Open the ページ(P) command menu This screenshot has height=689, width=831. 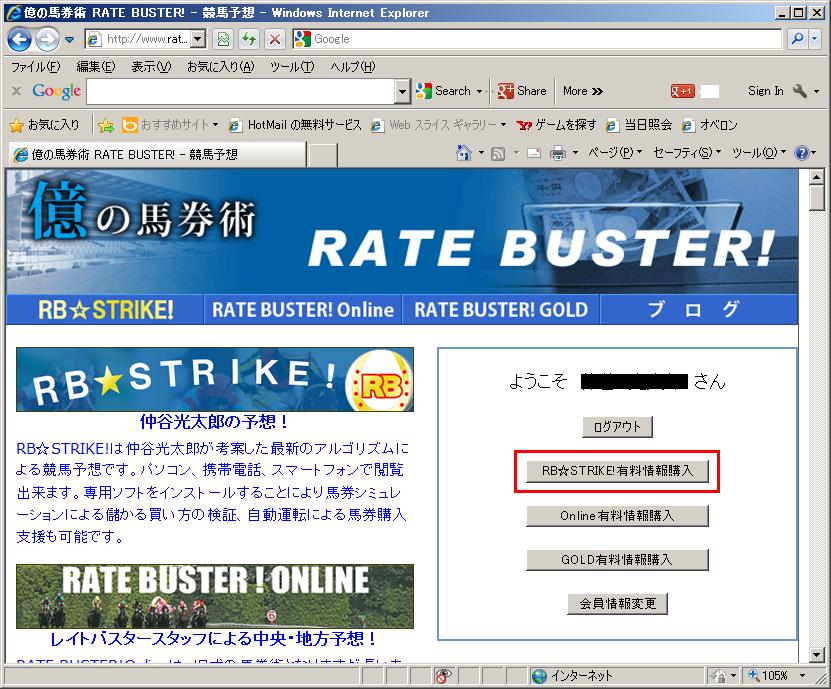(615, 153)
